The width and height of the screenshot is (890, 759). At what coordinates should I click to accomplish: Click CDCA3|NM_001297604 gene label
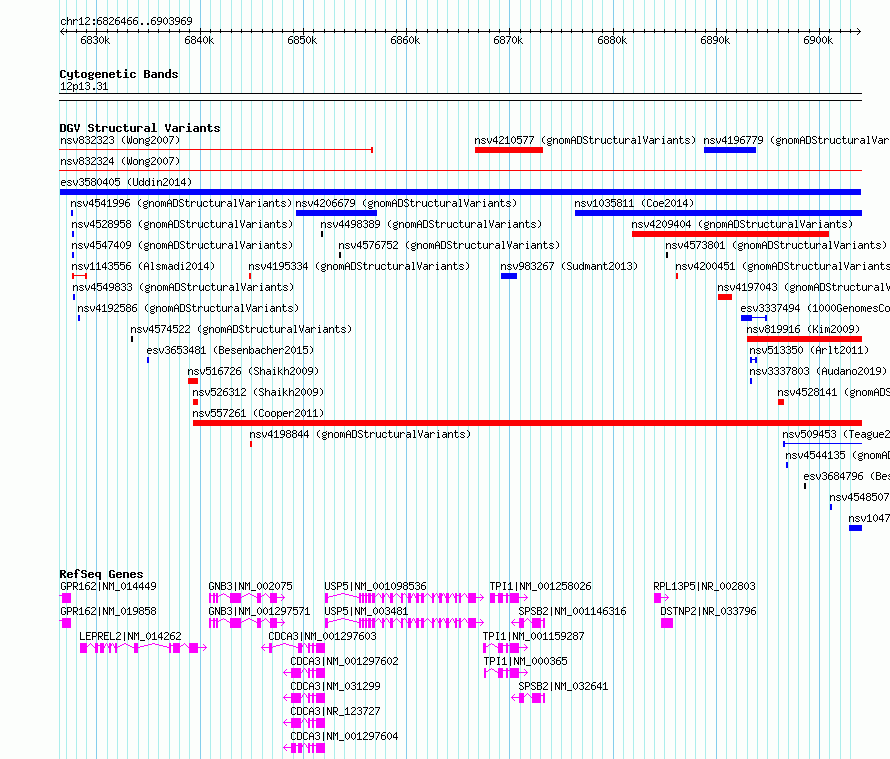click(344, 736)
